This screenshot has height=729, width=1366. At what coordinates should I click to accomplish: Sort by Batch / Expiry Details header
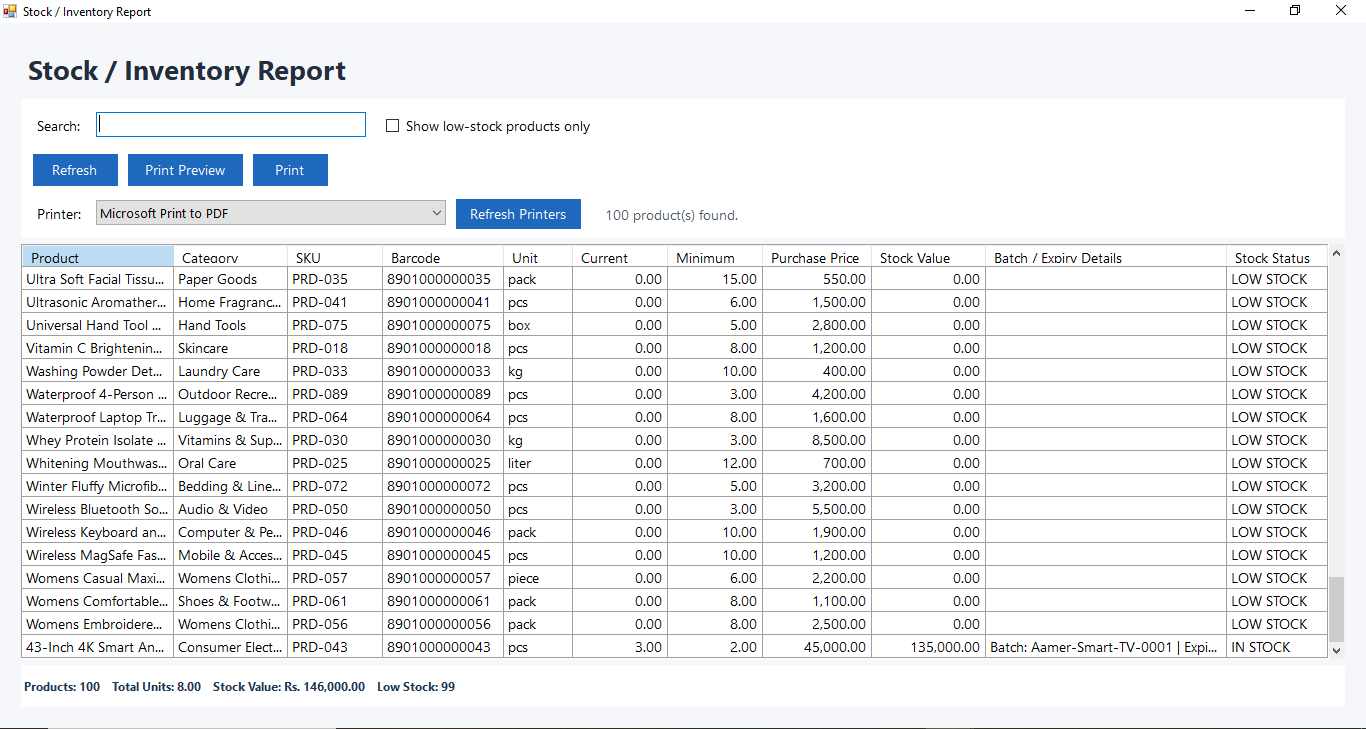tap(1106, 257)
